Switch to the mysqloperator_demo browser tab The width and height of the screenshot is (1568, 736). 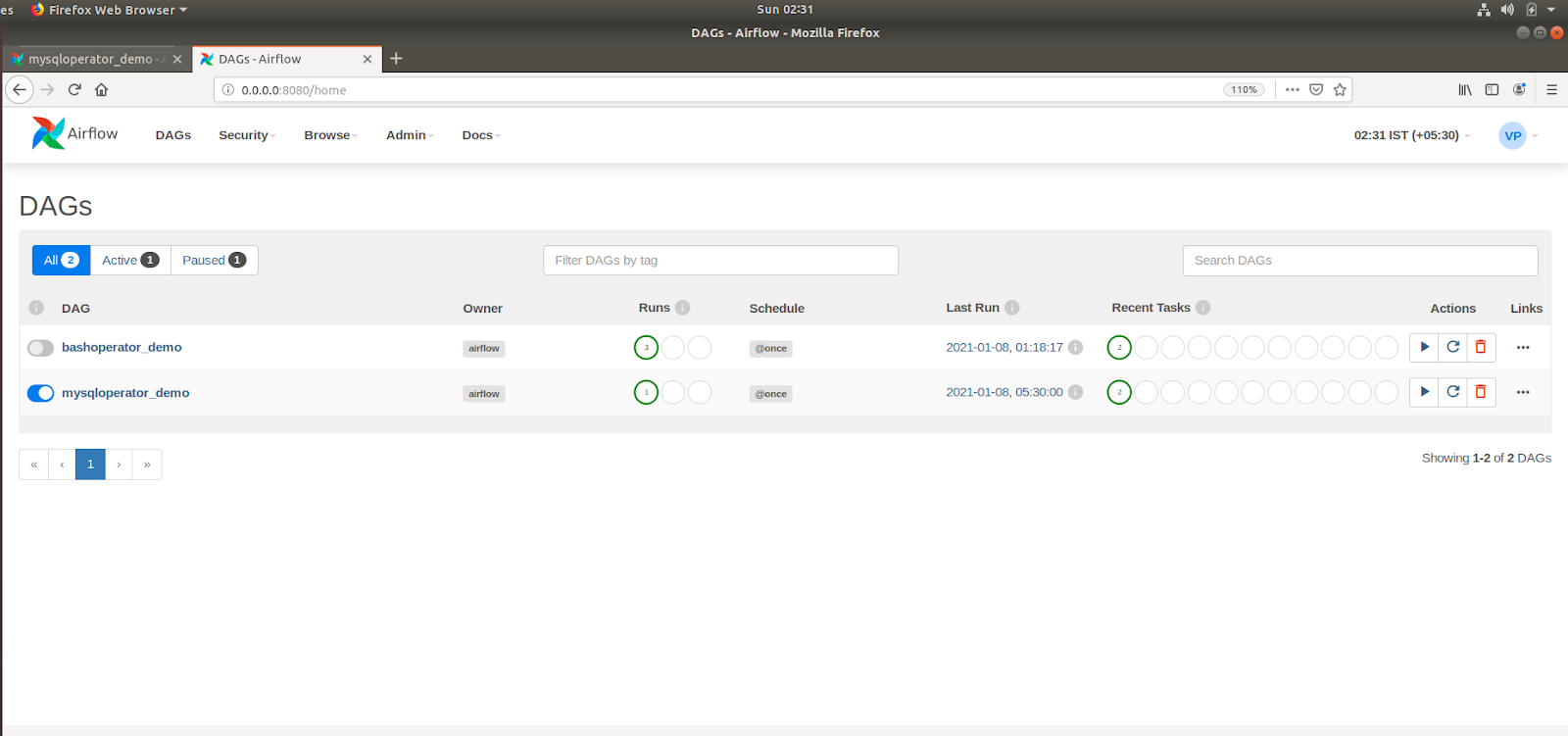[x=90, y=59]
